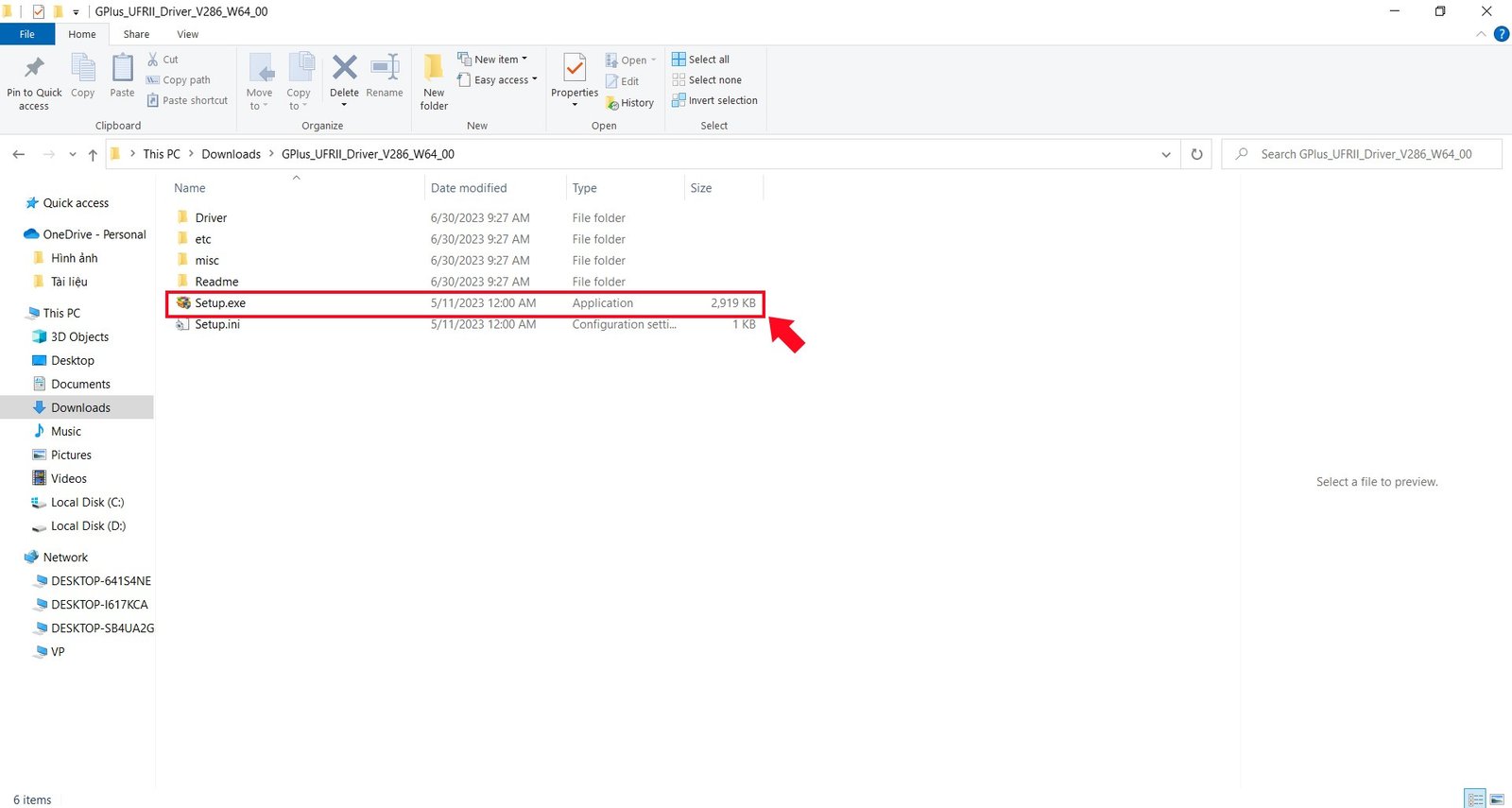Click Edit in the Open group

pyautogui.click(x=623, y=81)
